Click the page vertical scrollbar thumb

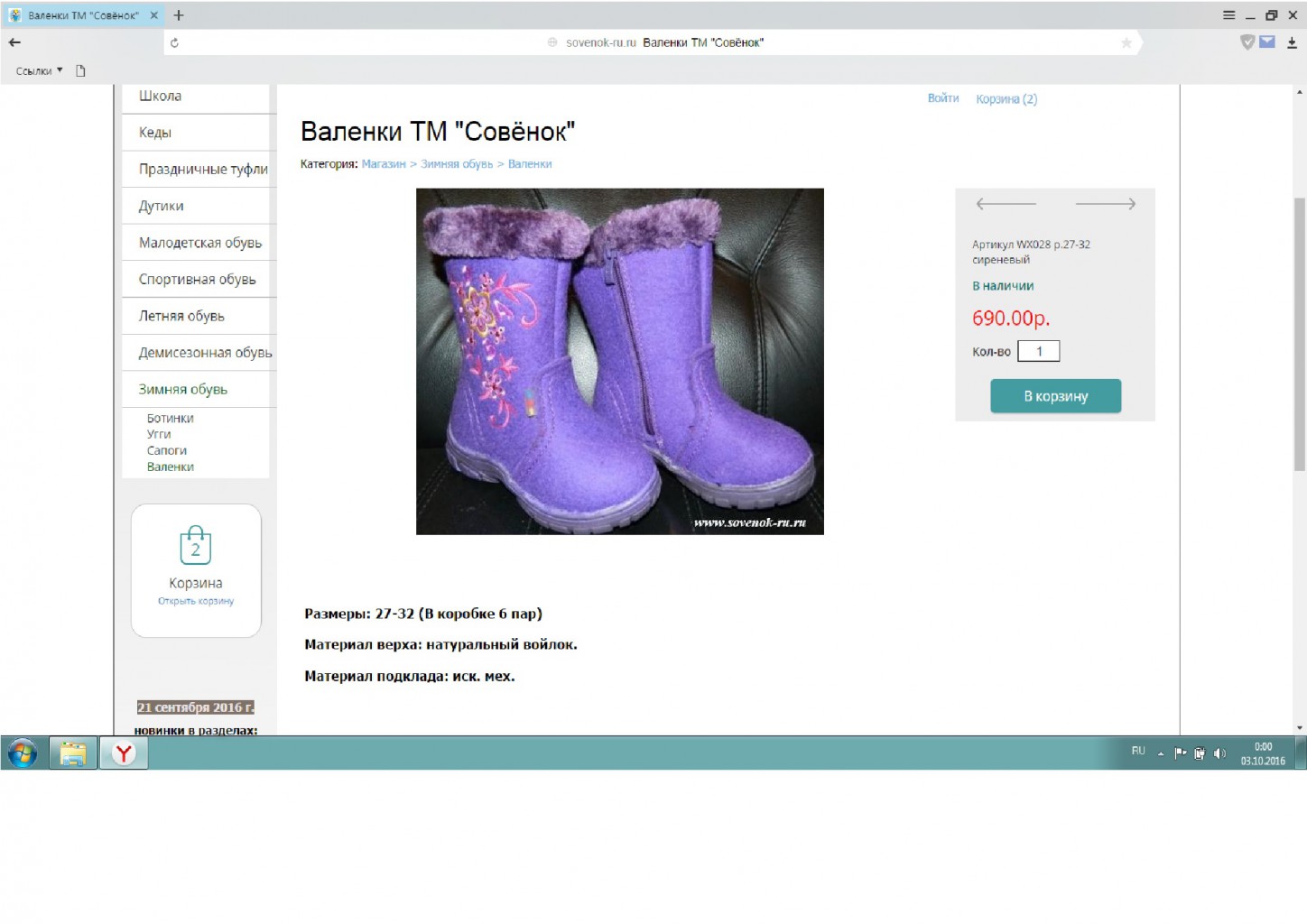coord(1300,334)
